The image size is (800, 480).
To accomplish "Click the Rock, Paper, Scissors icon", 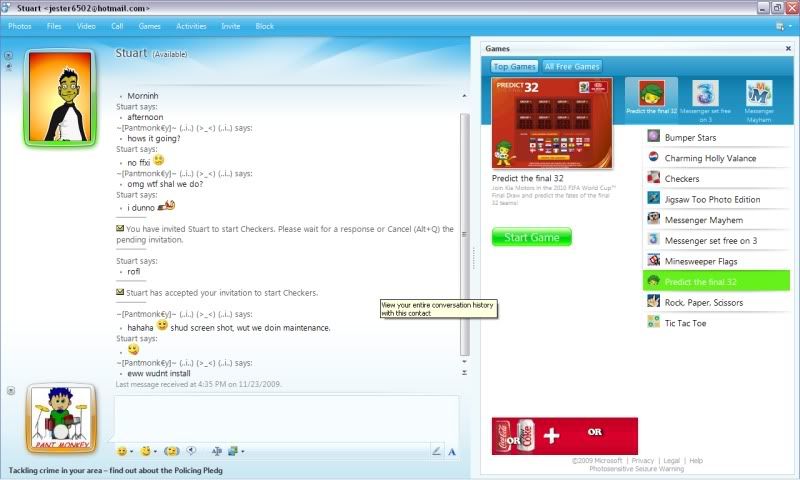I will [x=654, y=301].
